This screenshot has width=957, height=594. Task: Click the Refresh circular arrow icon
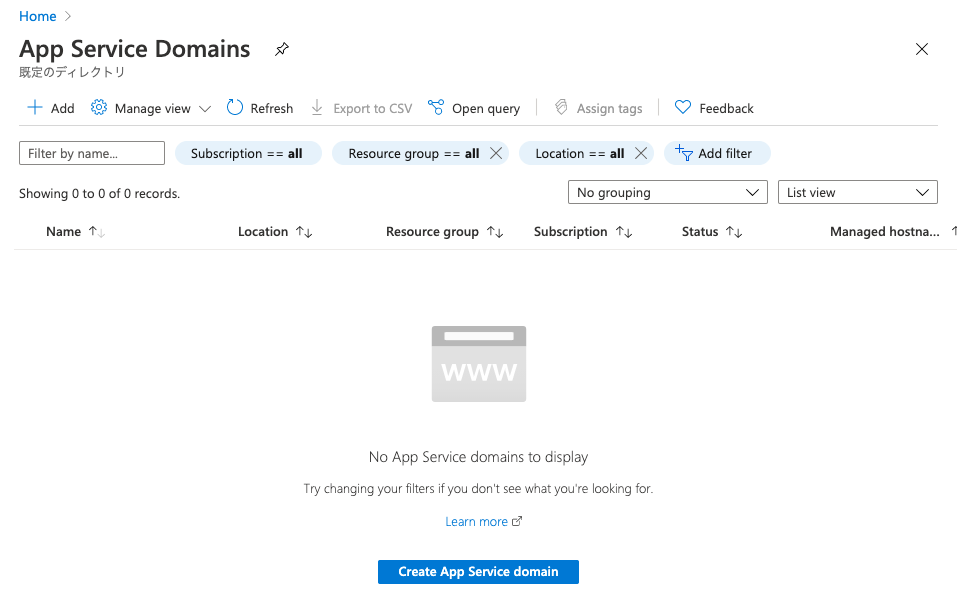coord(235,107)
